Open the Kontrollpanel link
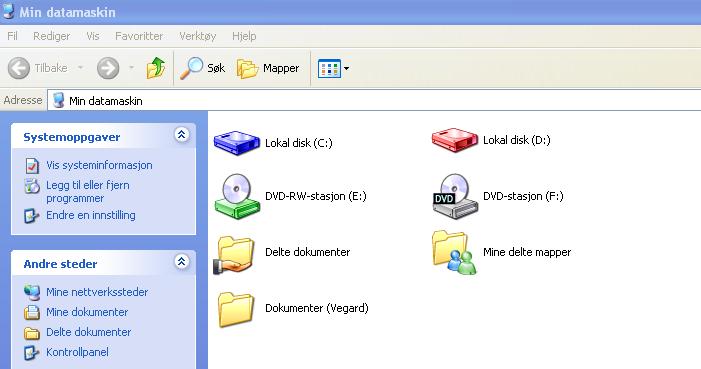The width and height of the screenshot is (701, 369). pos(77,352)
